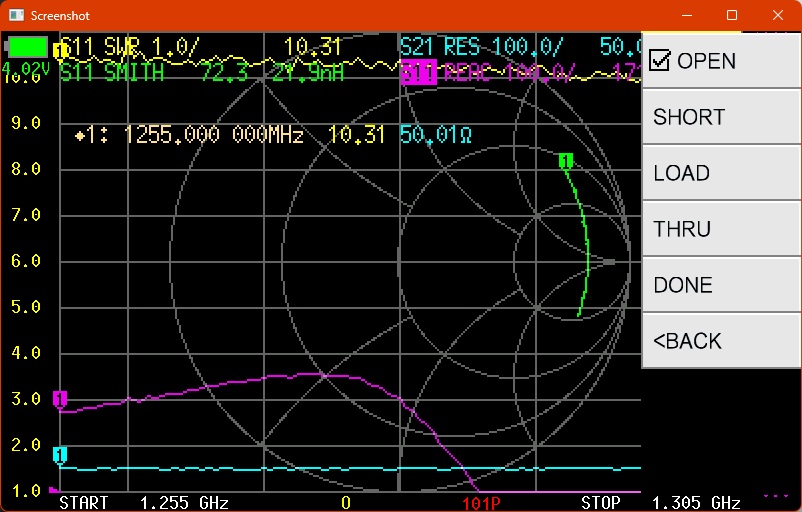The height and width of the screenshot is (512, 802).
Task: Select the S21 RES trace label
Action: tap(480, 47)
